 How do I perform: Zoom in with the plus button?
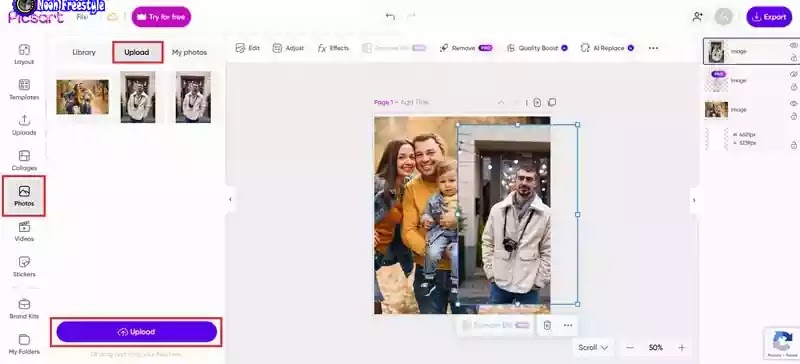tap(682, 348)
